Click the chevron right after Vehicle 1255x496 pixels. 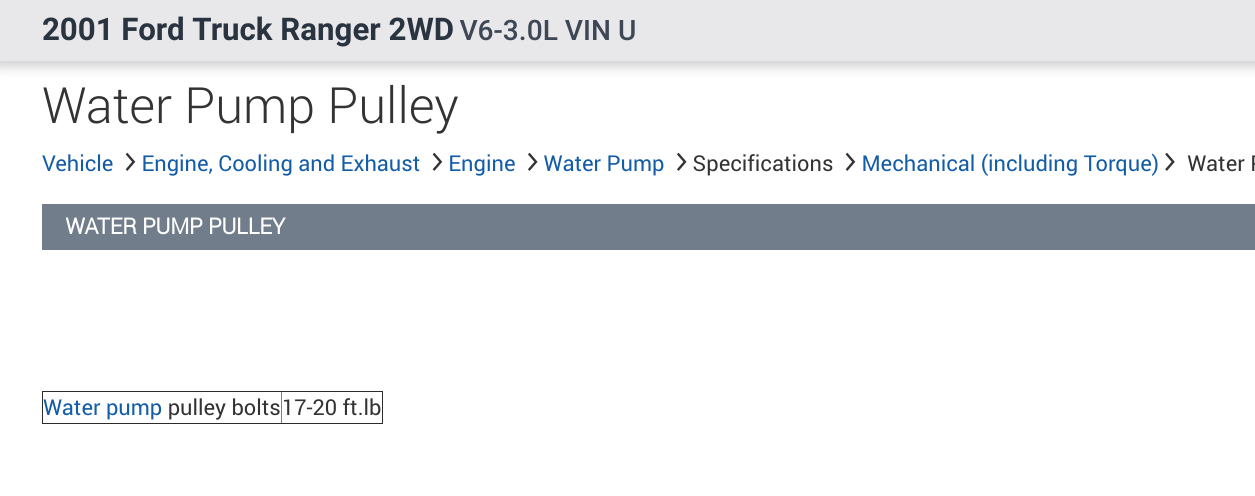tap(129, 163)
